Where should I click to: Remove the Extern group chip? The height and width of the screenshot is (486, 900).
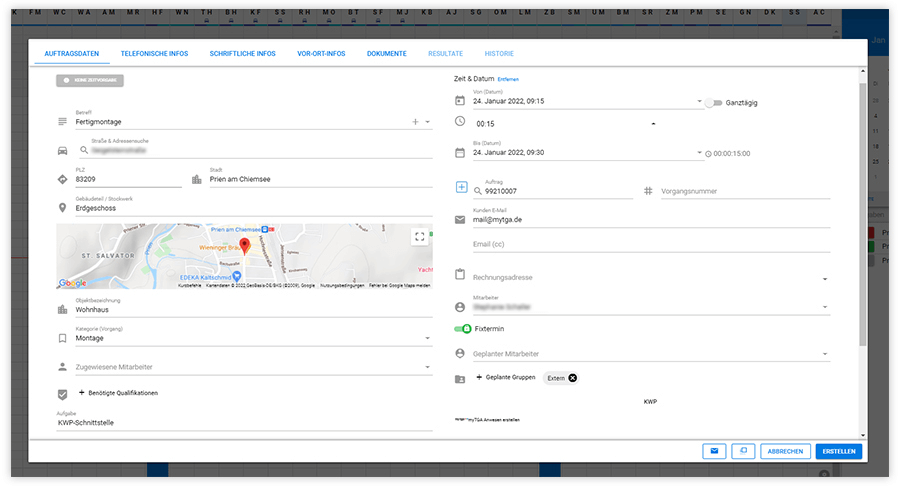pyautogui.click(x=572, y=378)
